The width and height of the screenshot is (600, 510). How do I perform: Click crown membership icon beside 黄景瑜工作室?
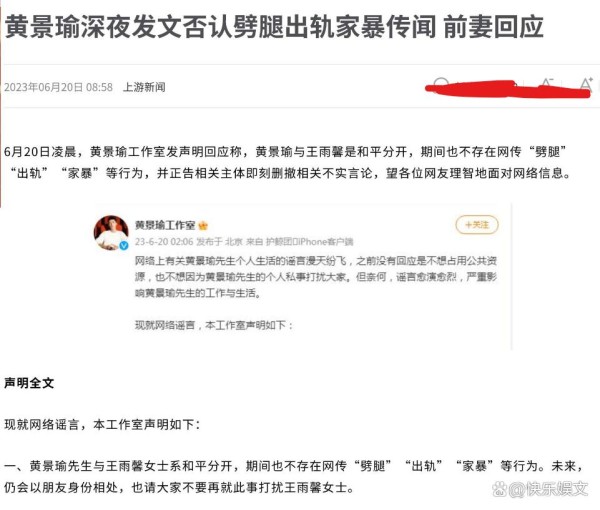[x=203, y=226]
